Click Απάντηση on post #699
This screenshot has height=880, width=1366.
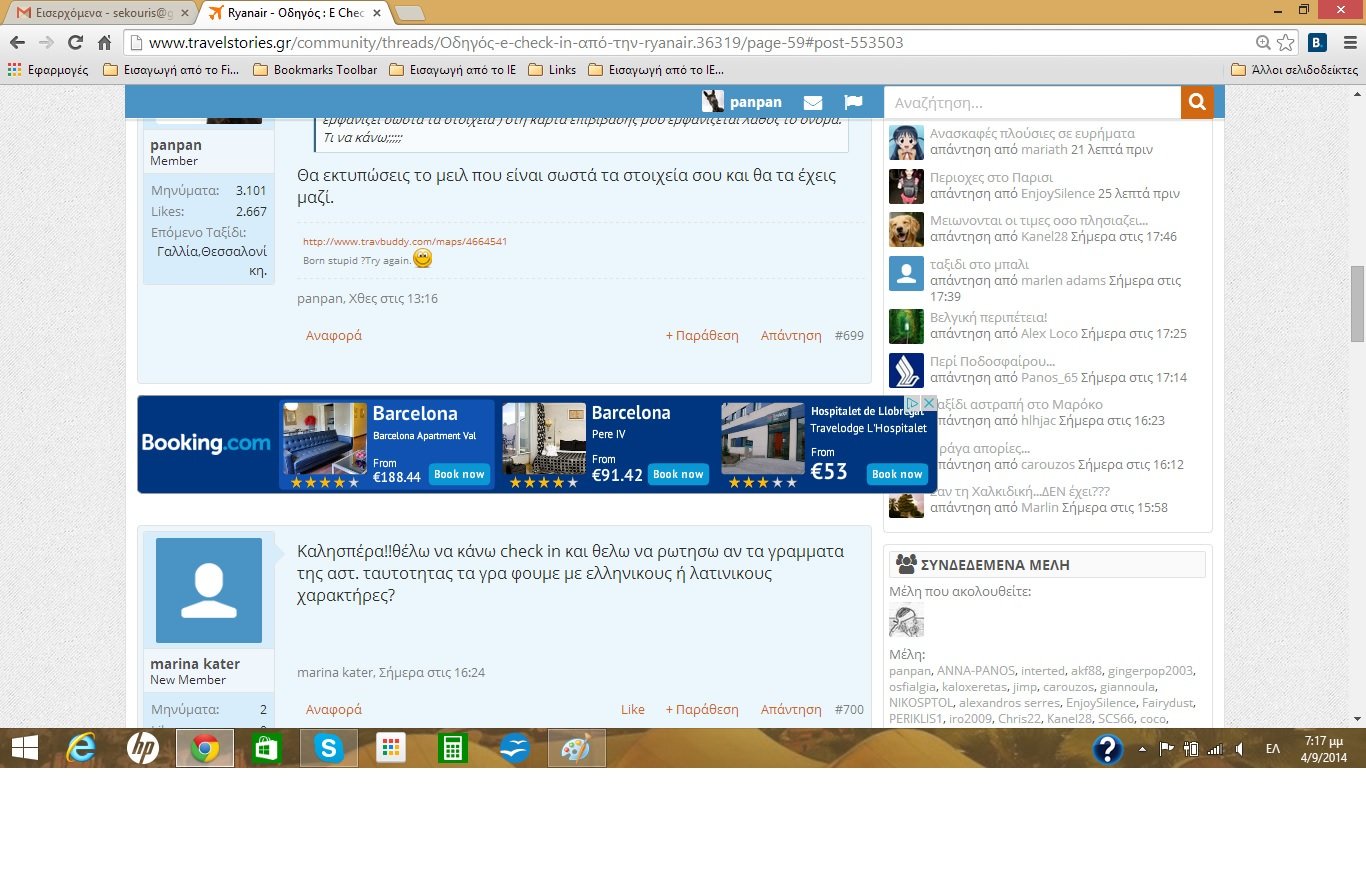pos(790,336)
